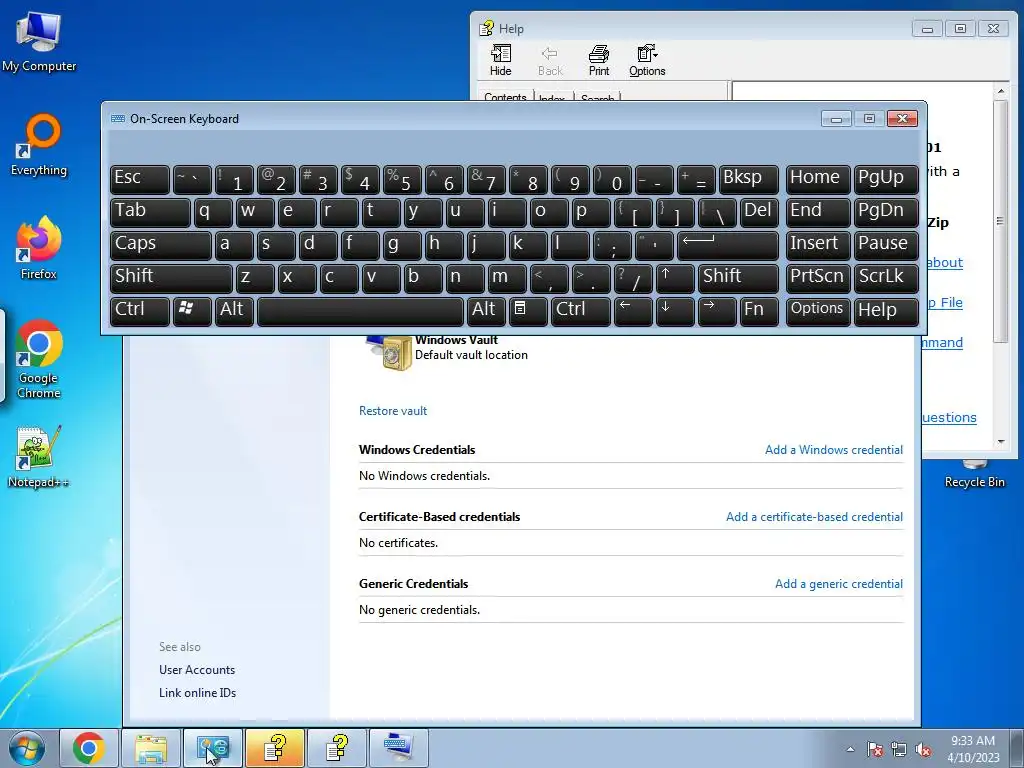Click the Help window vertical scrollbar thumb

pyautogui.click(x=1000, y=221)
